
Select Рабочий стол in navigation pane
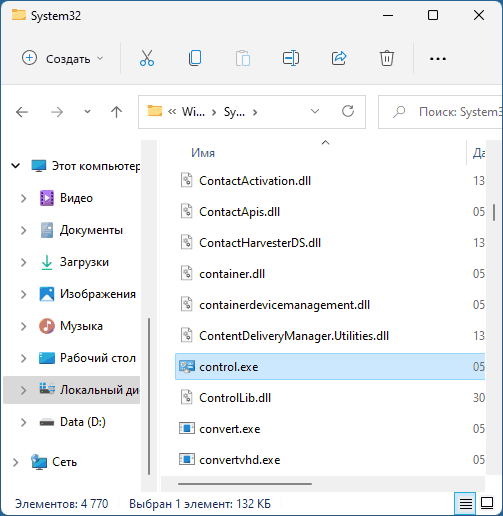click(98, 358)
